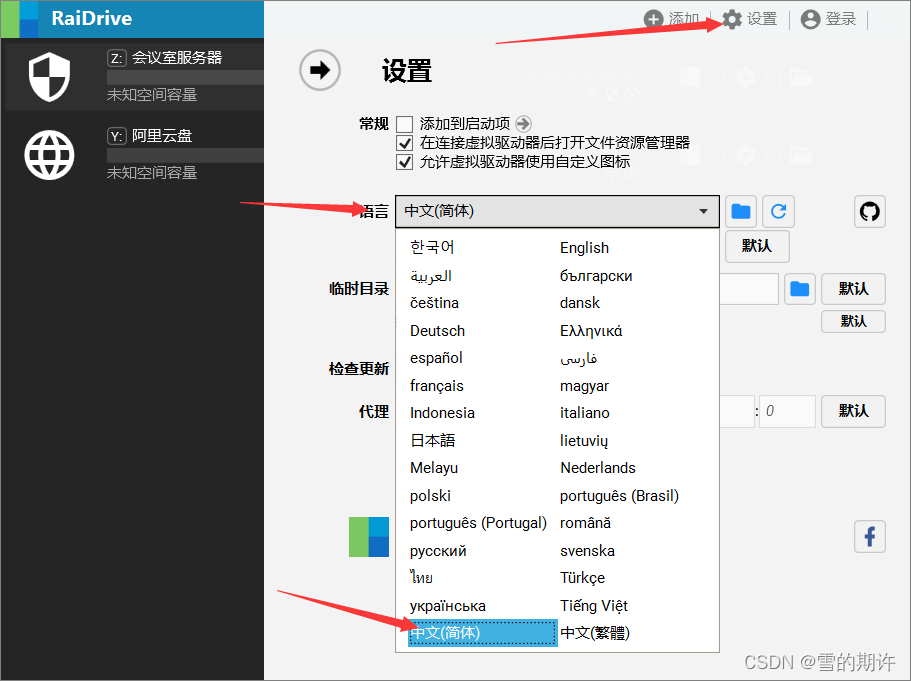Toggle open file explorer after connecting checkbox

click(404, 143)
